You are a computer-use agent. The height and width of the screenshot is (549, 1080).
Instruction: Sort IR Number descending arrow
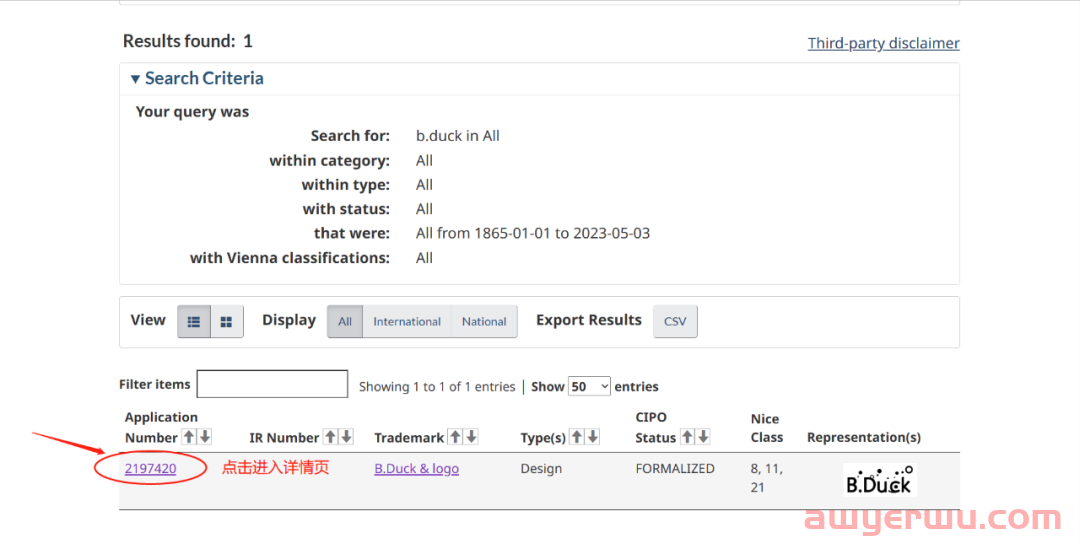(x=346, y=437)
